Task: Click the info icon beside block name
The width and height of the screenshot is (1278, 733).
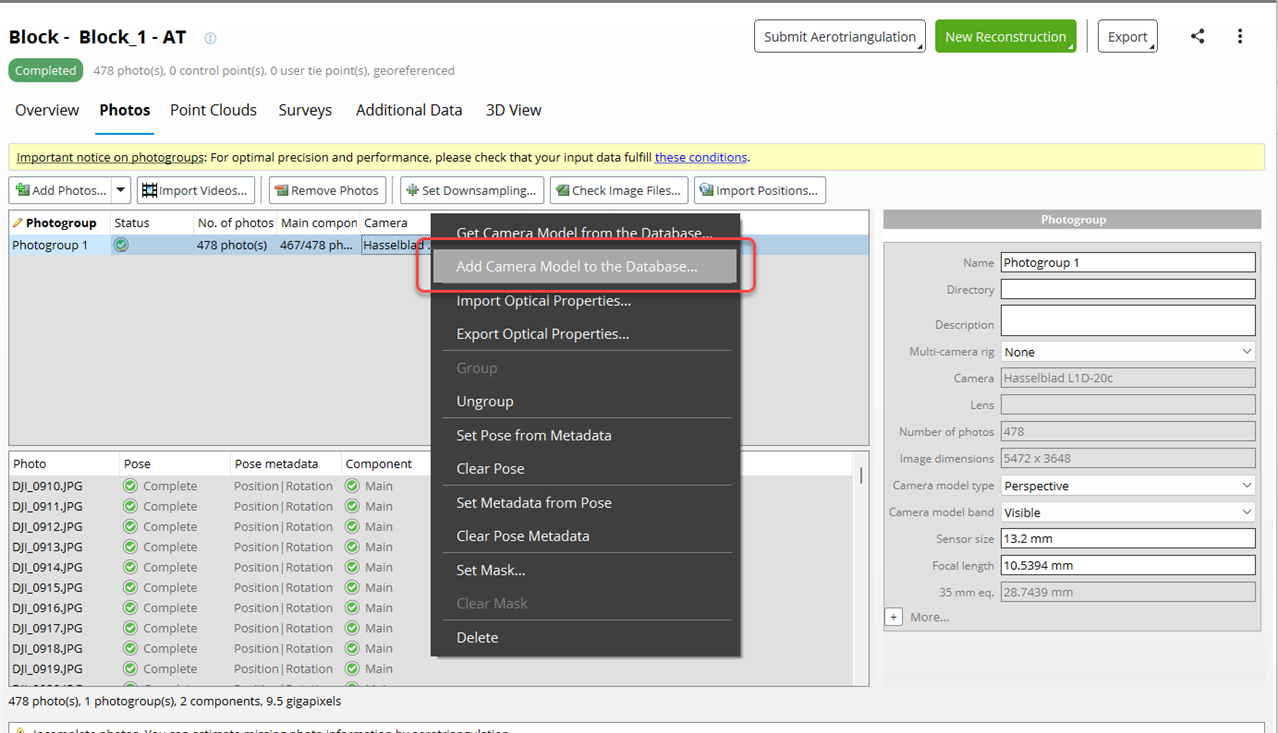Action: click(x=210, y=39)
